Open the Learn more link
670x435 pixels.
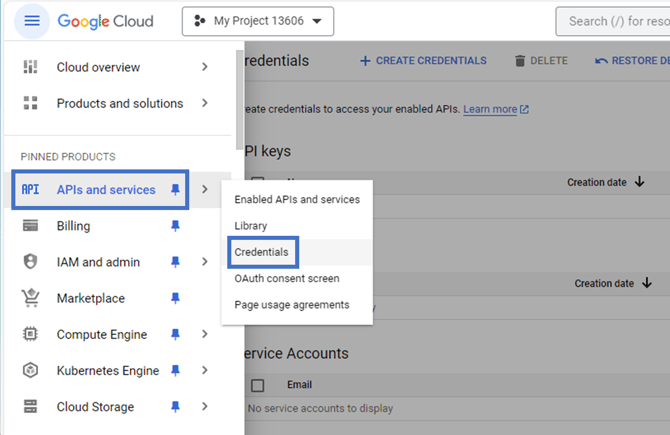[490, 109]
